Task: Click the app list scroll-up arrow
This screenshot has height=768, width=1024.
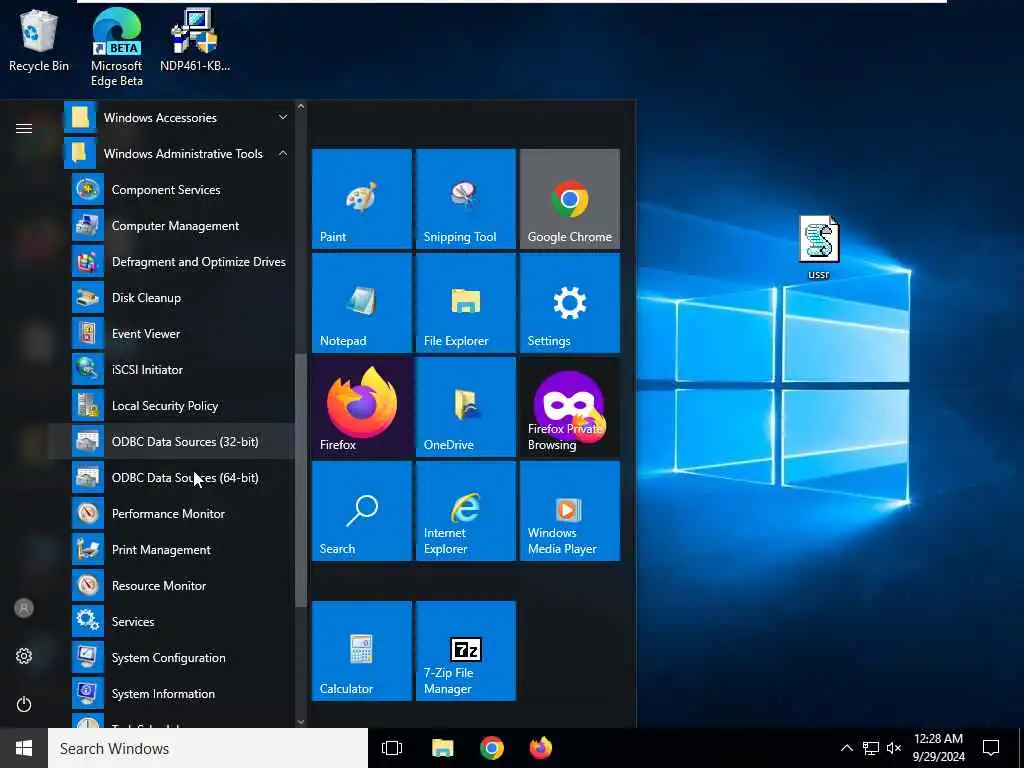Action: point(300,106)
